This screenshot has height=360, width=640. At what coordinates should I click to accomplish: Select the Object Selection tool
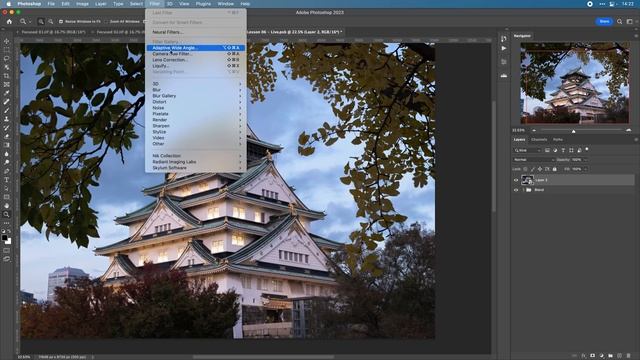[x=7, y=67]
